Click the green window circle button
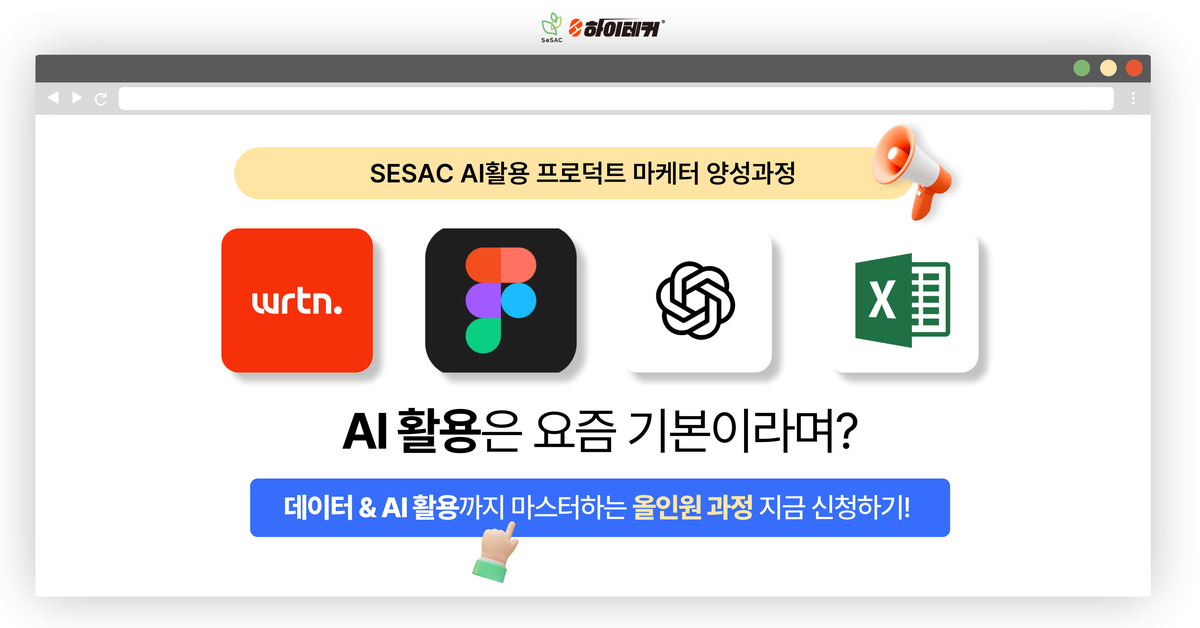The height and width of the screenshot is (628, 1200). pyautogui.click(x=1081, y=68)
